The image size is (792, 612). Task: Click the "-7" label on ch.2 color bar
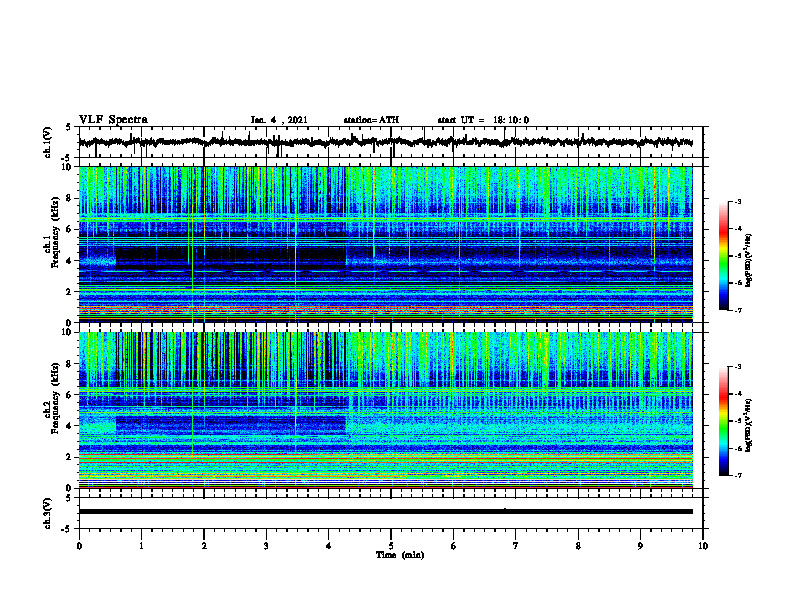[x=738, y=476]
